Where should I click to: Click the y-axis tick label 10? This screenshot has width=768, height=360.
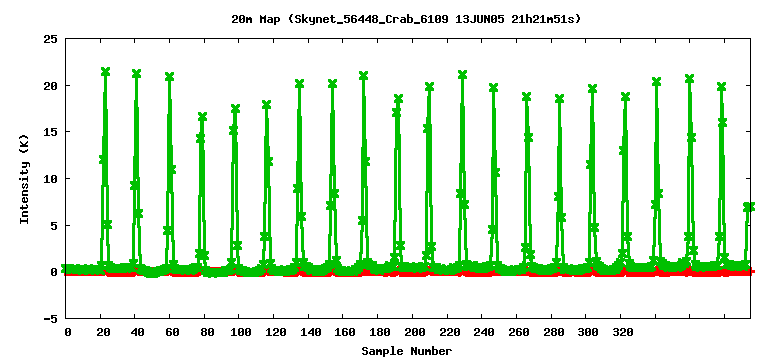(51, 179)
